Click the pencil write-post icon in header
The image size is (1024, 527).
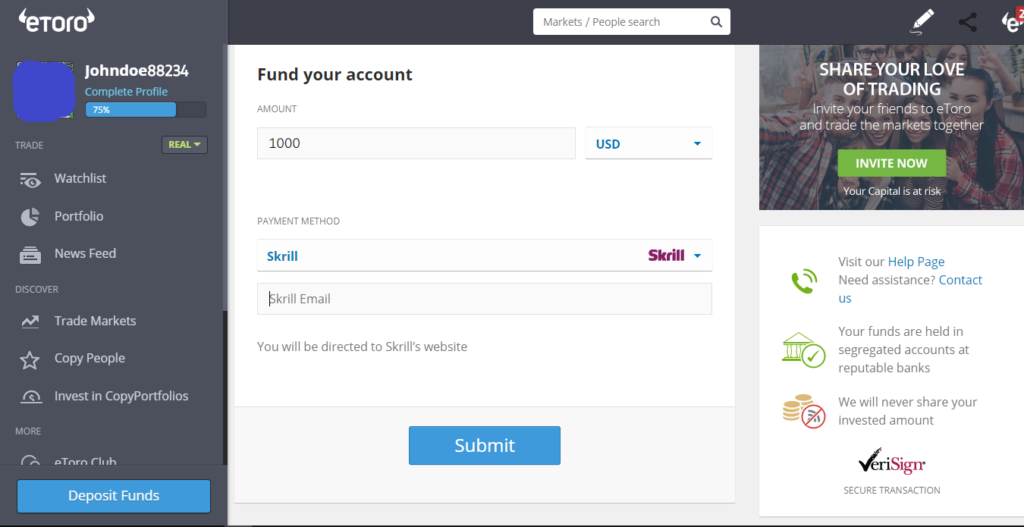[921, 22]
